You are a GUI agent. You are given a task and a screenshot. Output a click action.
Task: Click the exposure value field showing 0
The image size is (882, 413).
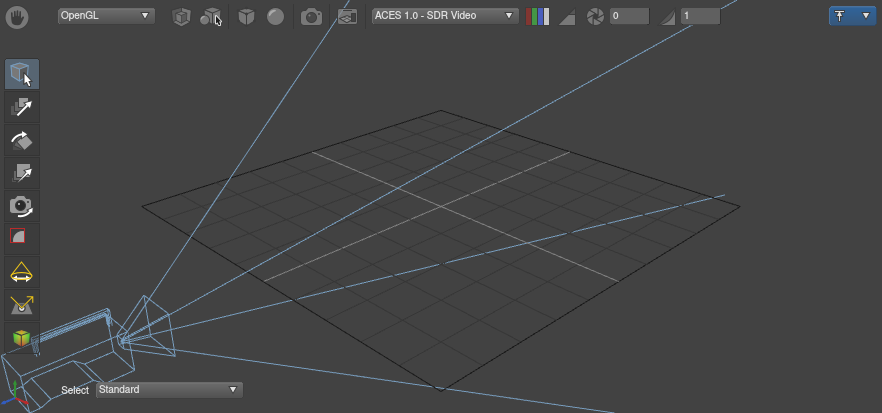[x=629, y=16]
